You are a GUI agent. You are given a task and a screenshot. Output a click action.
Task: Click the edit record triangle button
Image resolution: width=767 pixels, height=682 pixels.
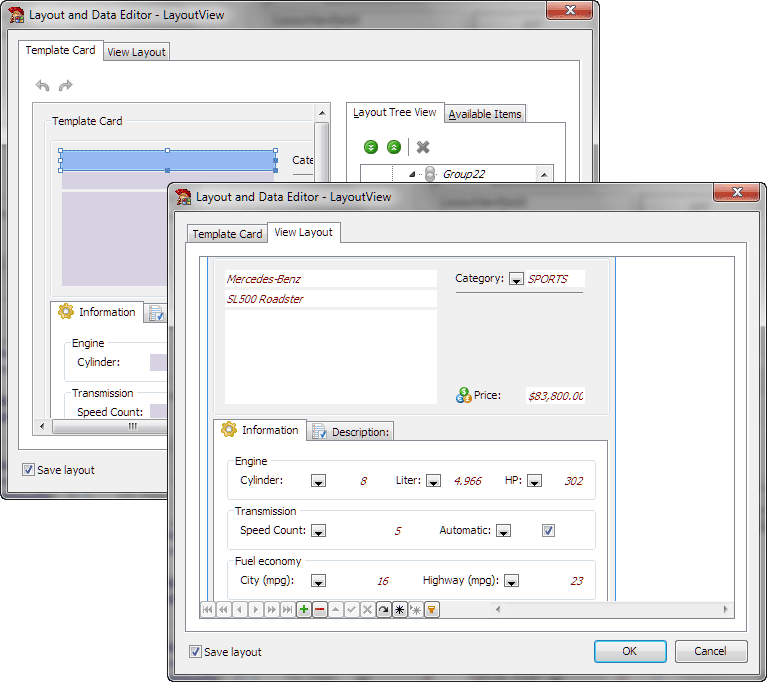336,610
